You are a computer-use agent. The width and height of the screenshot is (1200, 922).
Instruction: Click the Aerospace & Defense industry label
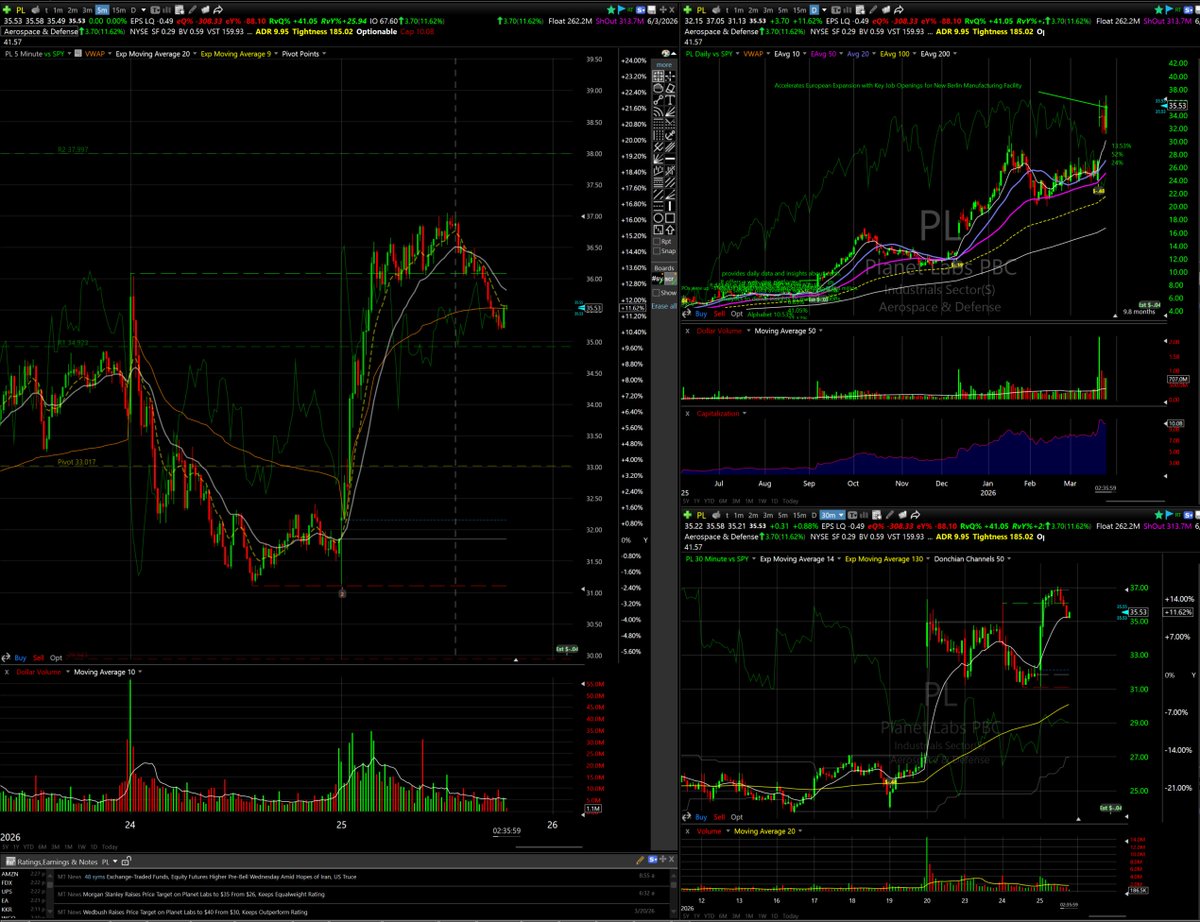42,32
